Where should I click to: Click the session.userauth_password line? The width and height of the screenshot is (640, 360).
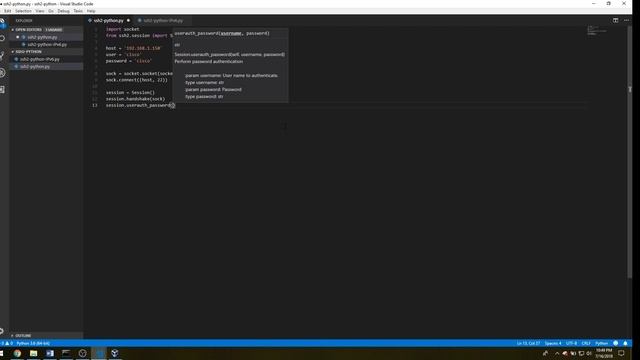pyautogui.click(x=140, y=105)
